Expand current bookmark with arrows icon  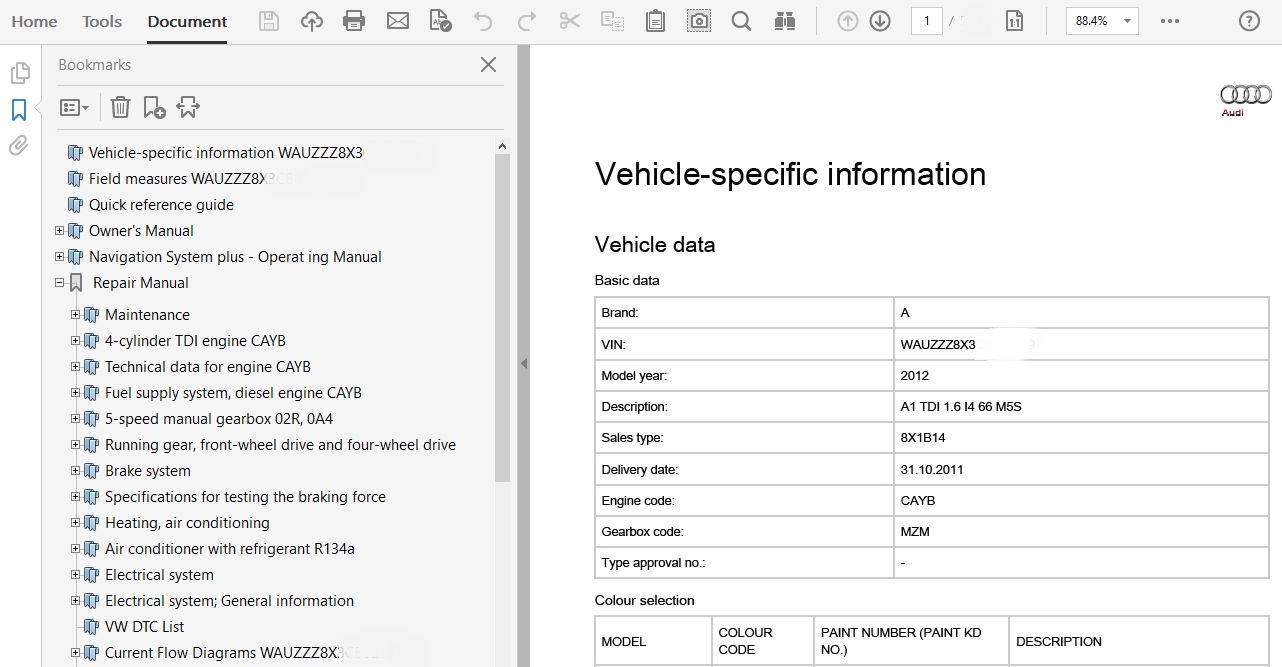pyautogui.click(x=188, y=107)
